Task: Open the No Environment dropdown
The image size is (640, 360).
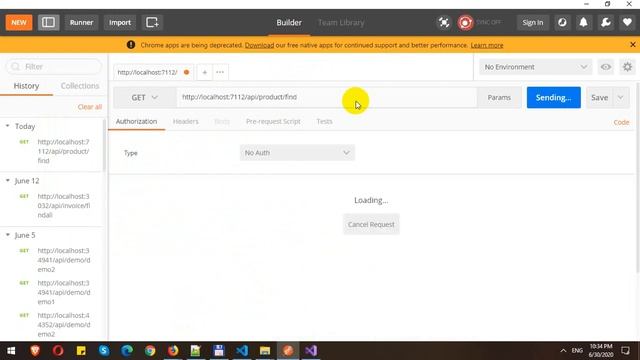Action: 535,67
